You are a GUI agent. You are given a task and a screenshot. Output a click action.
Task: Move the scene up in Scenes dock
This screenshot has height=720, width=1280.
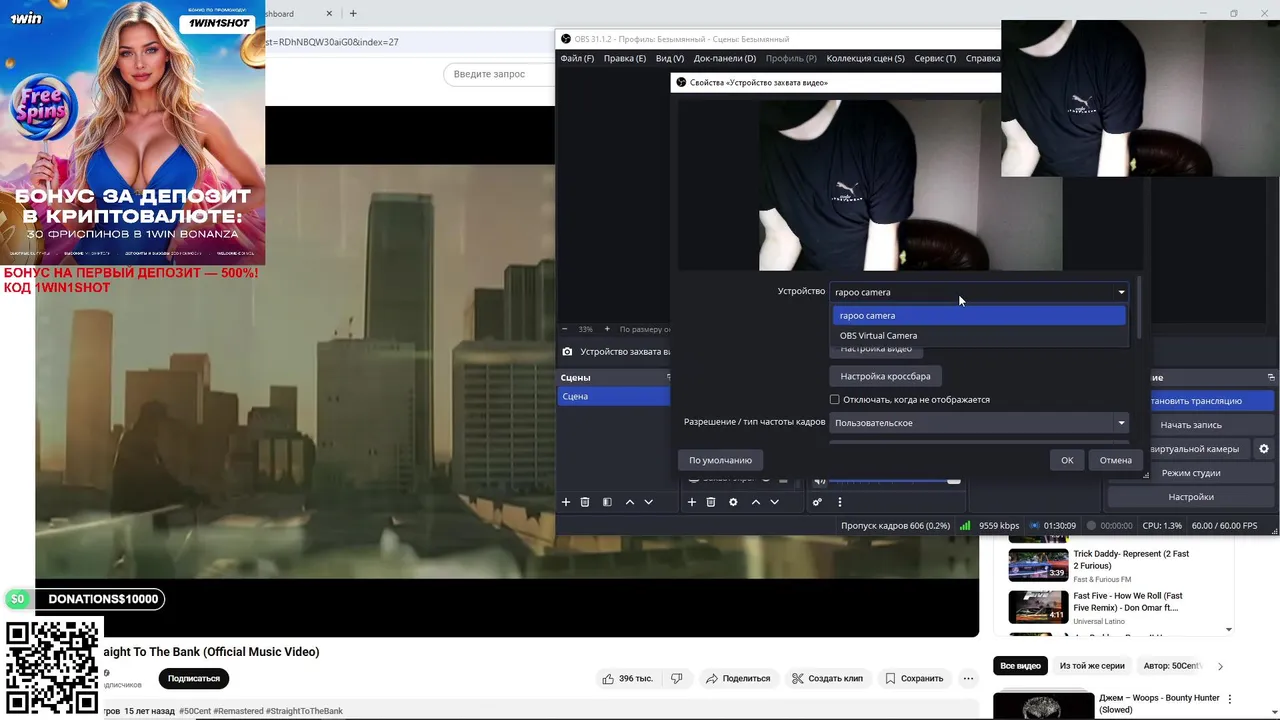click(x=629, y=502)
